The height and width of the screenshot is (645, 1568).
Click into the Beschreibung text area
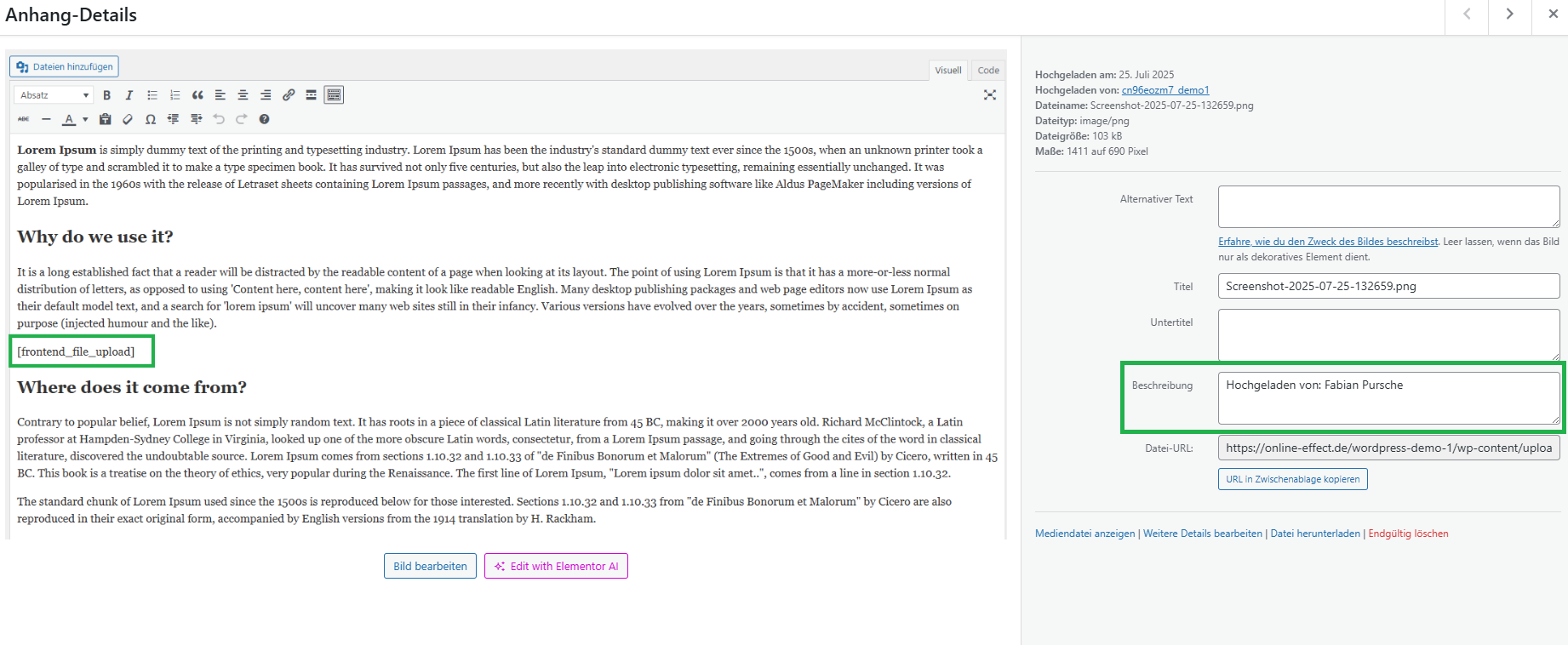pos(1388,398)
